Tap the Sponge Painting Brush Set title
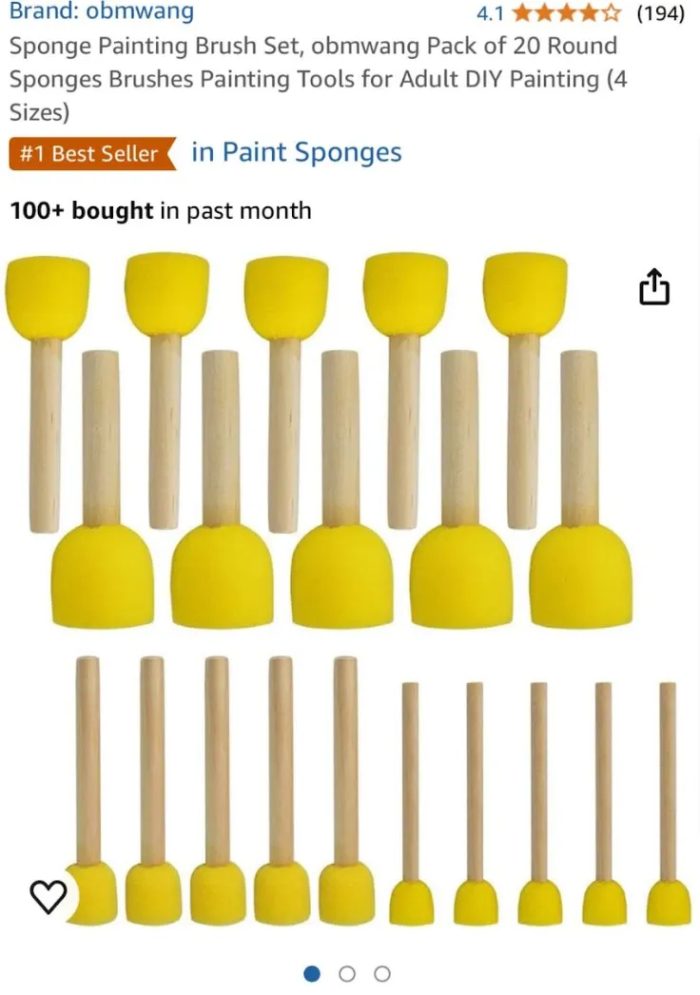700x995 pixels. [x=319, y=79]
